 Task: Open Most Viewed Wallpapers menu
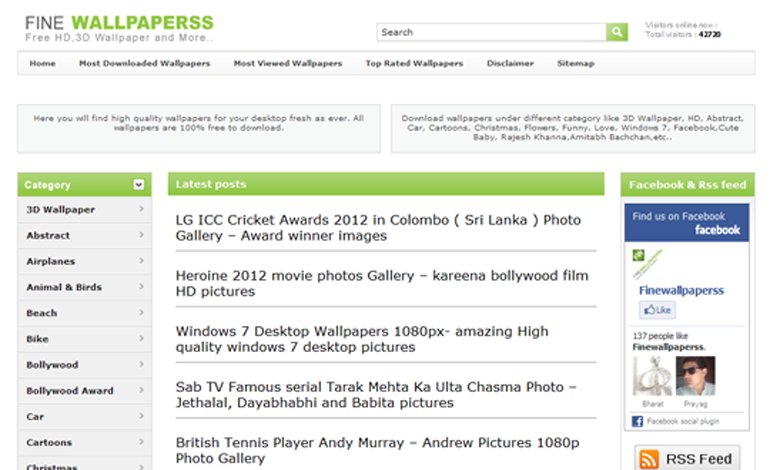(x=288, y=63)
